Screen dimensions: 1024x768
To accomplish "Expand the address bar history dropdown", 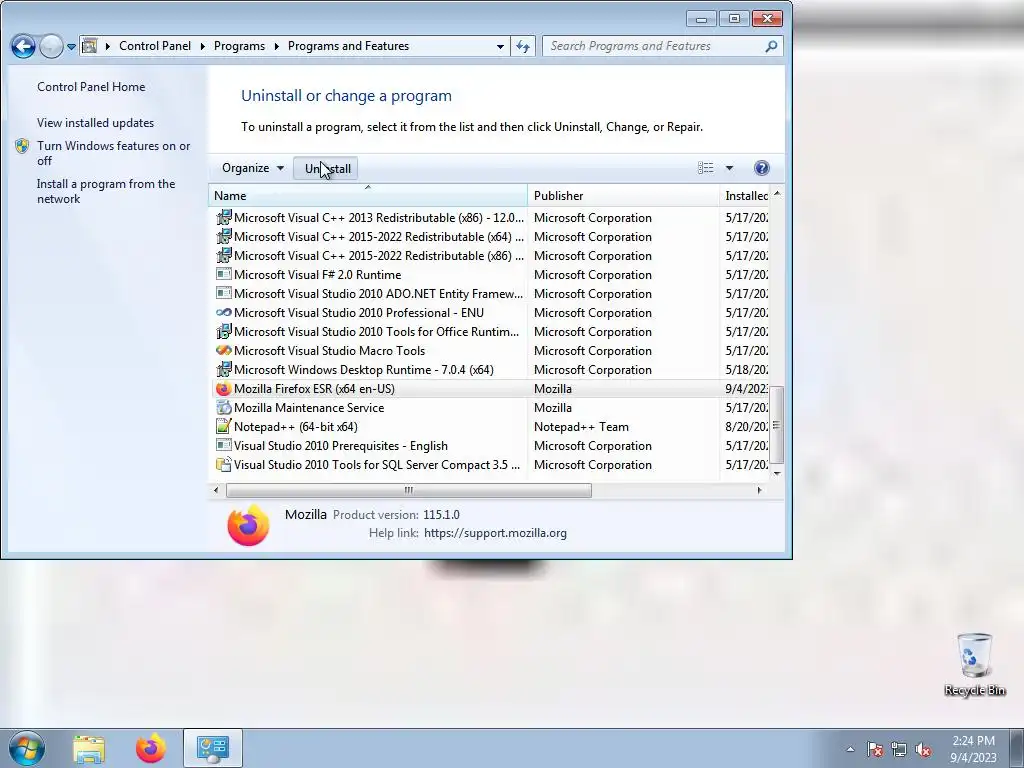I will tap(500, 46).
